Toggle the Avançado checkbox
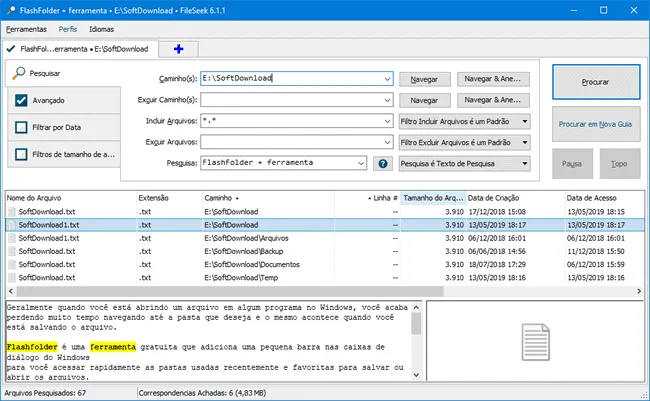Image resolution: width=650 pixels, height=401 pixels. tap(21, 100)
